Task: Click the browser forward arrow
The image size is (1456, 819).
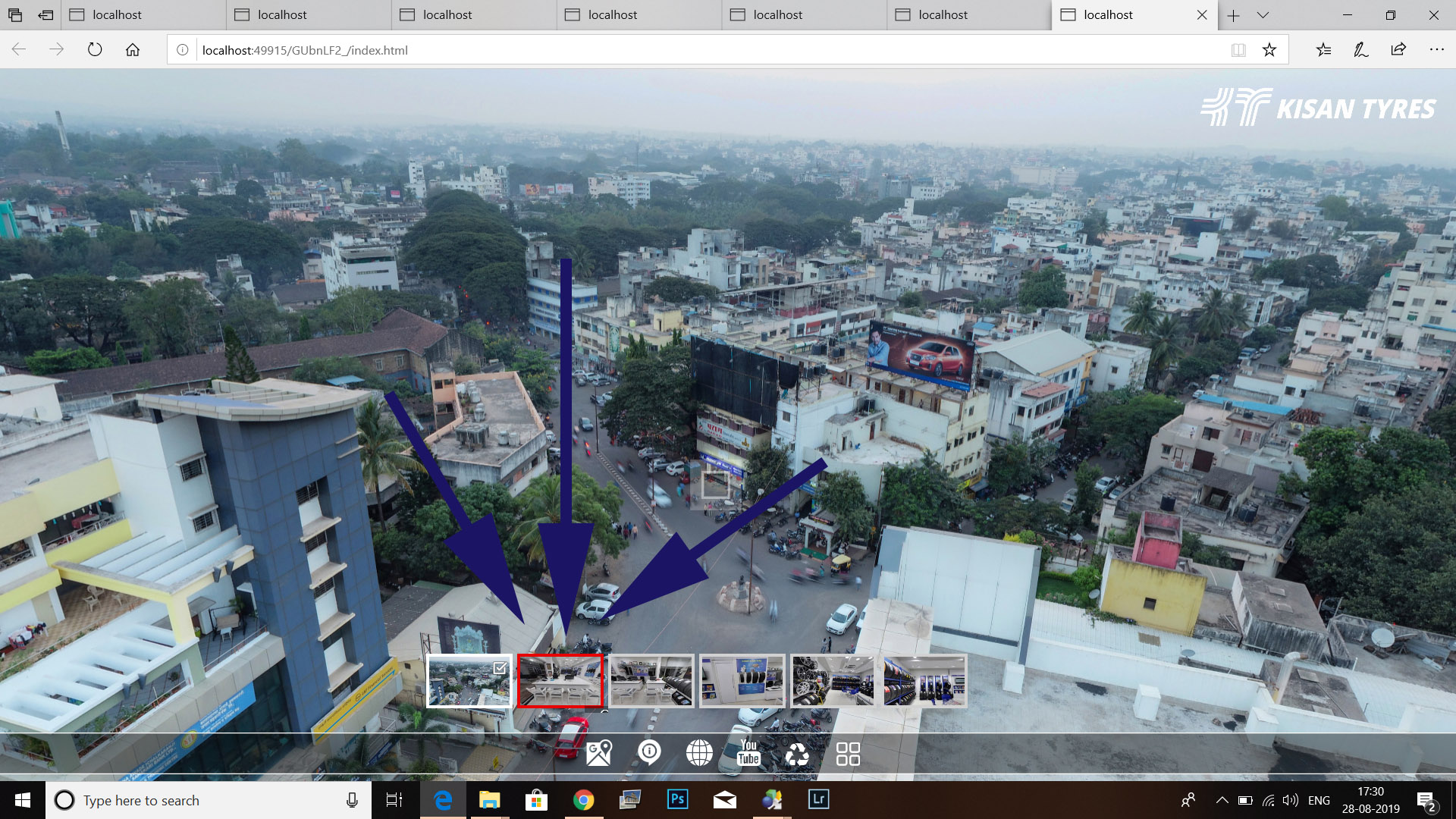Action: pyautogui.click(x=57, y=50)
